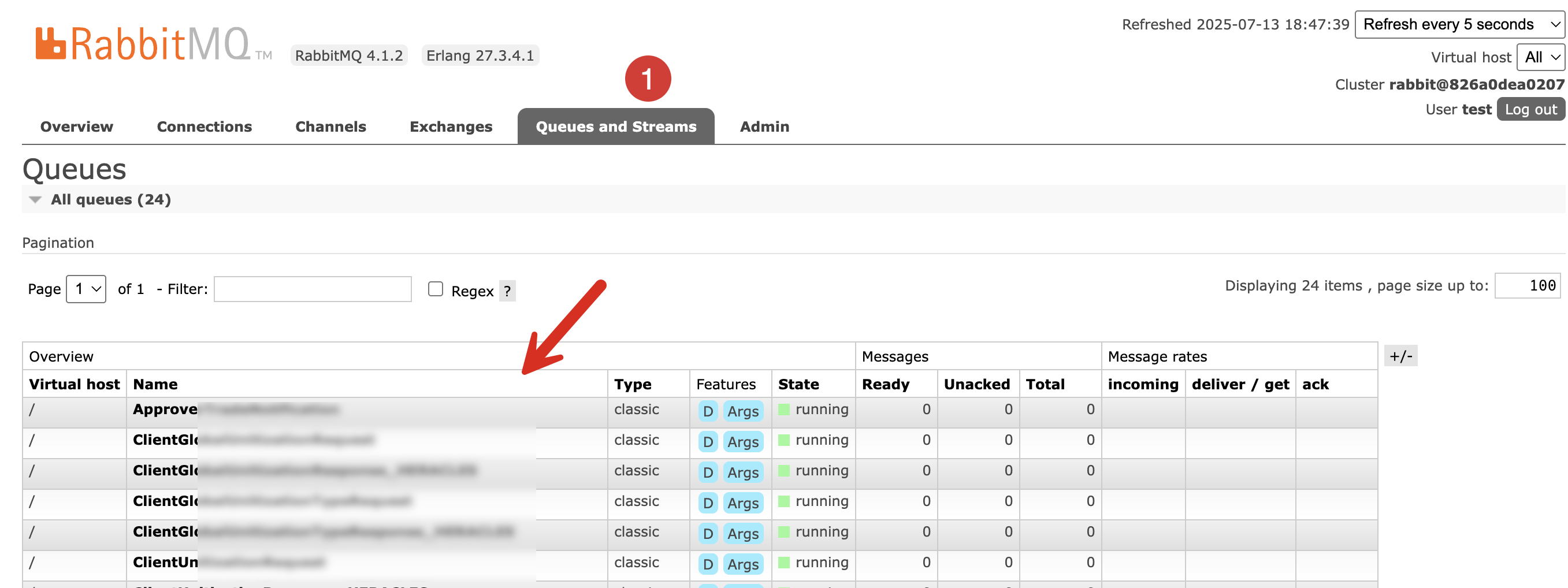Click the queue Filter text field

click(312, 289)
